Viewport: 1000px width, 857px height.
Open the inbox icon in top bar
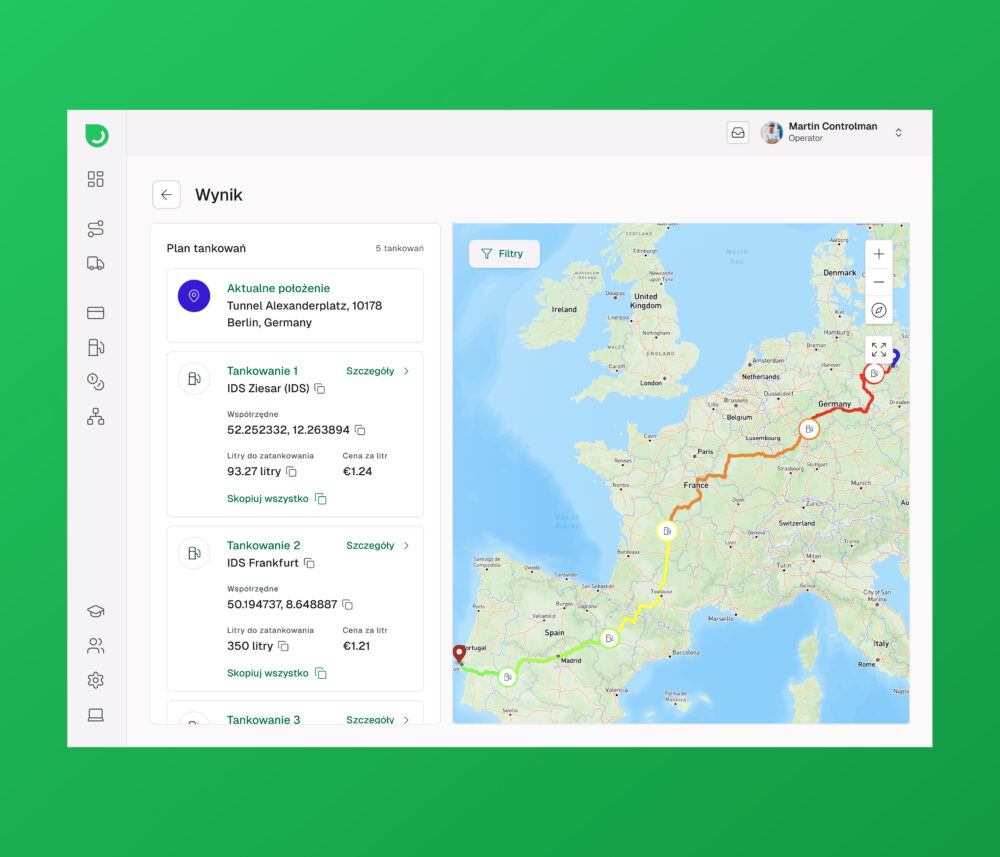pos(738,133)
